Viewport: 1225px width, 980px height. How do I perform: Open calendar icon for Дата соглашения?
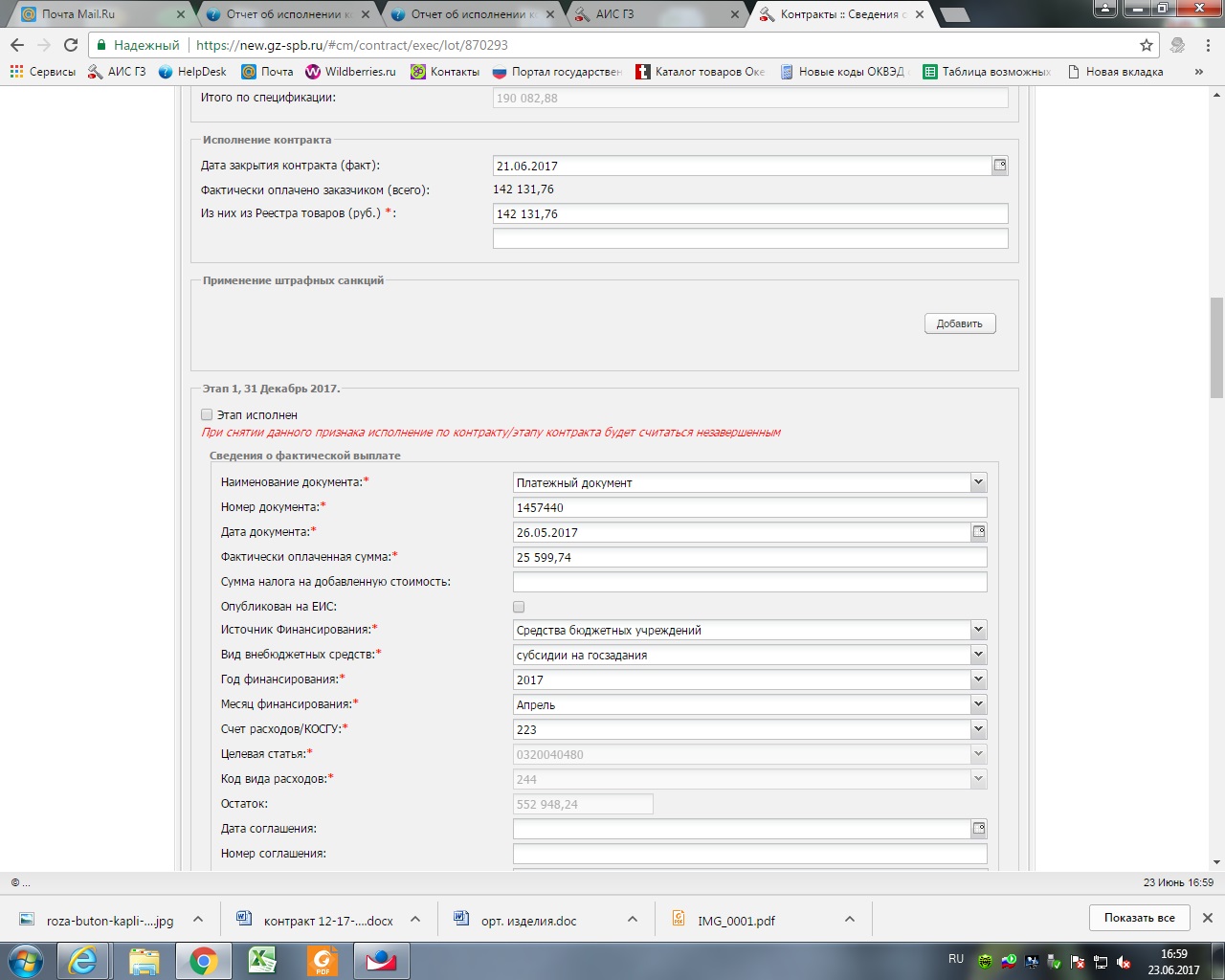click(979, 829)
